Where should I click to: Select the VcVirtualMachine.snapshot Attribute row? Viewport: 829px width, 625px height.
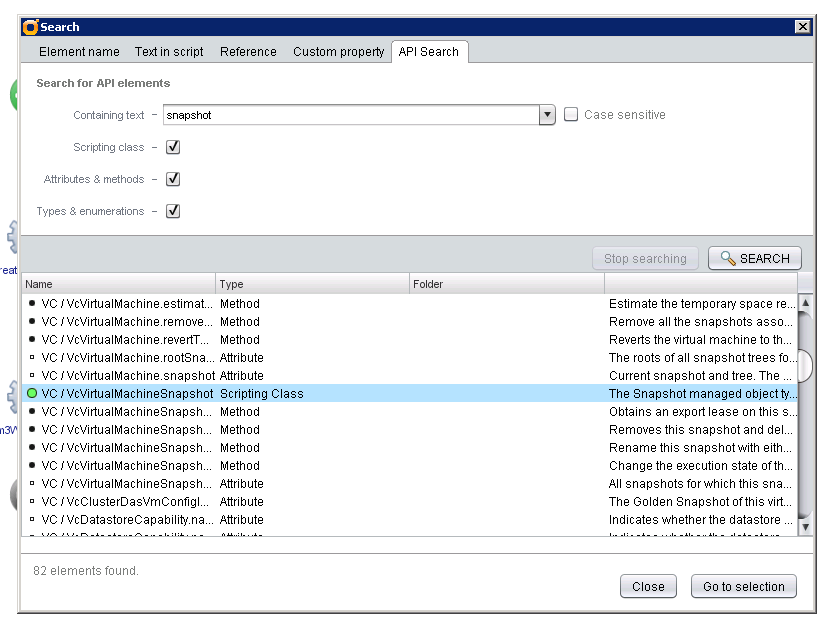click(x=409, y=375)
